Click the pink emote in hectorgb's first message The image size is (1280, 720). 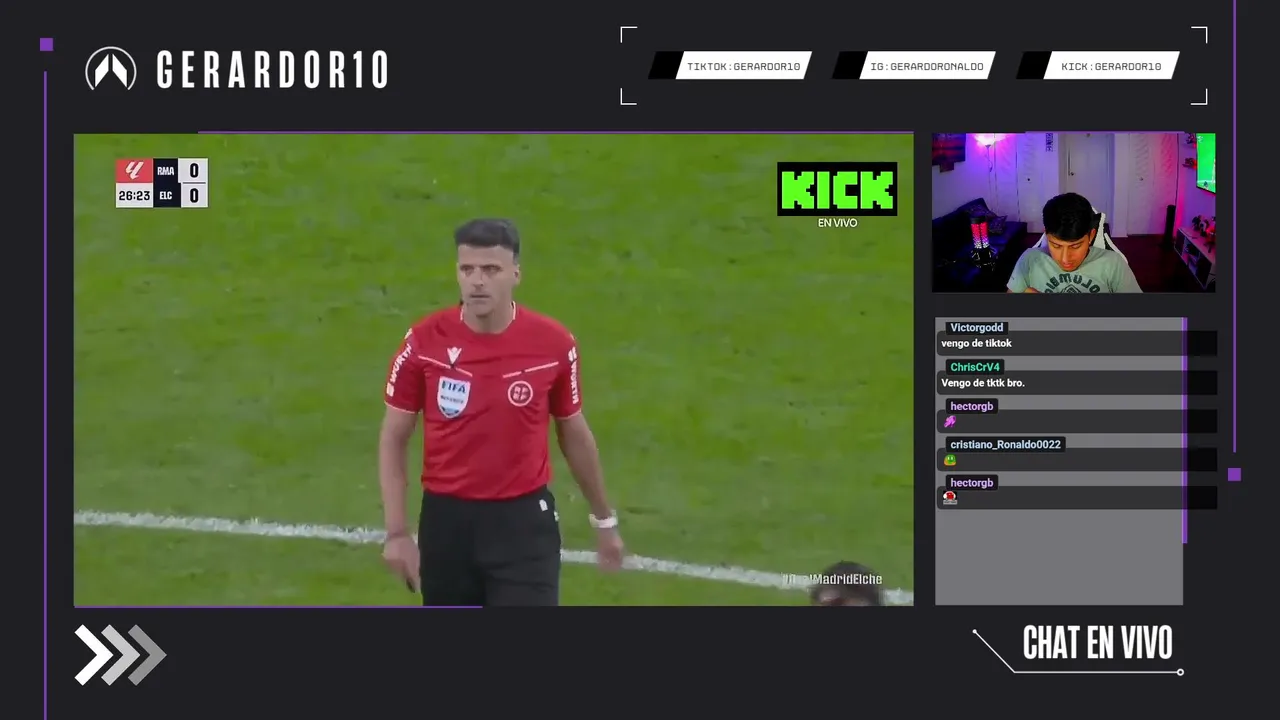[950, 421]
